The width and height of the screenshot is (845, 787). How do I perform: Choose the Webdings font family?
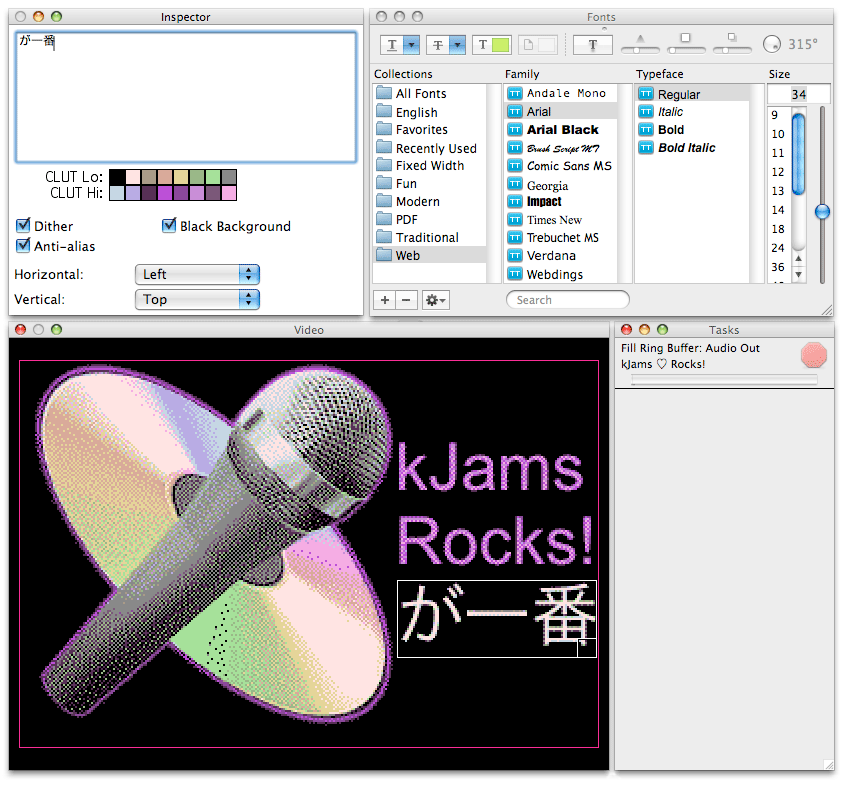click(x=560, y=274)
